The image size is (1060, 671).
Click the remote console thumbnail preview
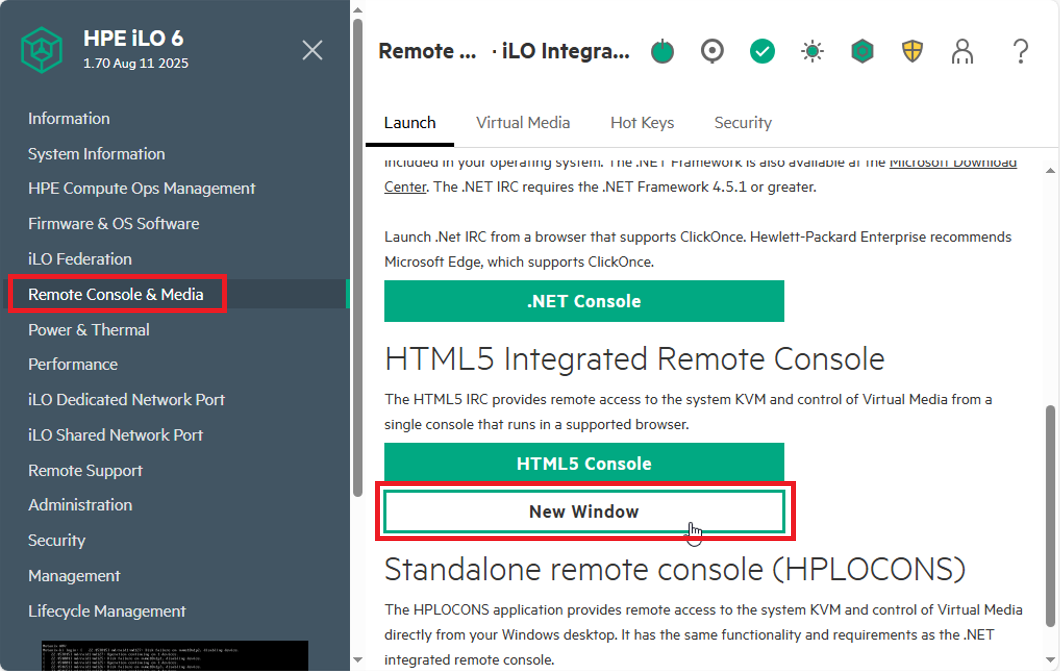[x=174, y=655]
